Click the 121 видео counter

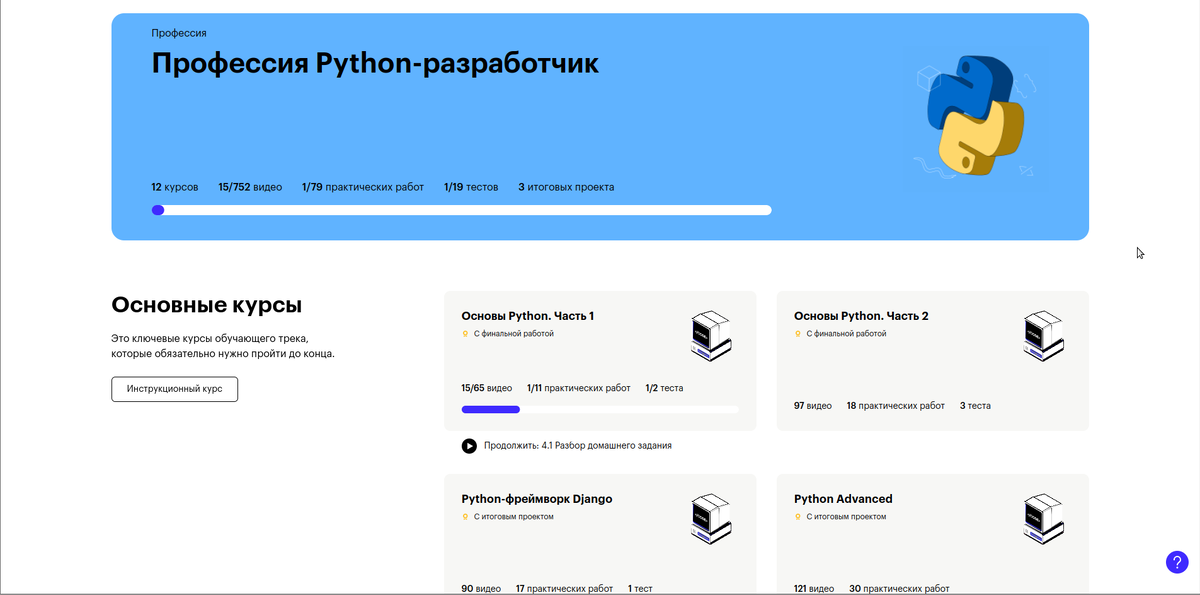(814, 589)
